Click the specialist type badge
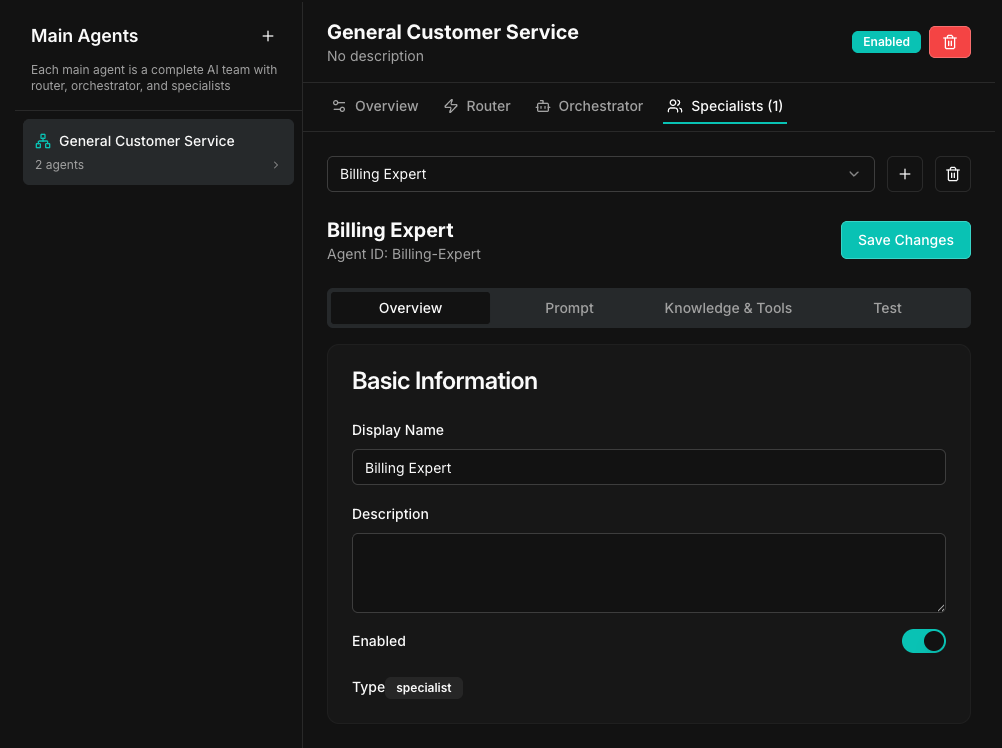1002x748 pixels. pos(424,688)
